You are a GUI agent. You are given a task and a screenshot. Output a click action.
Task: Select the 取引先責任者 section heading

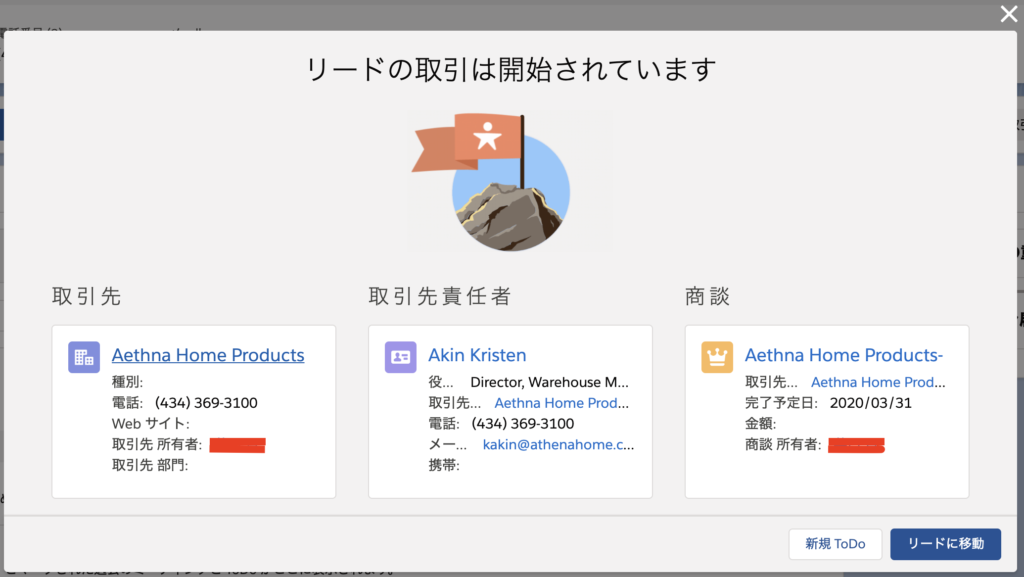(x=440, y=296)
